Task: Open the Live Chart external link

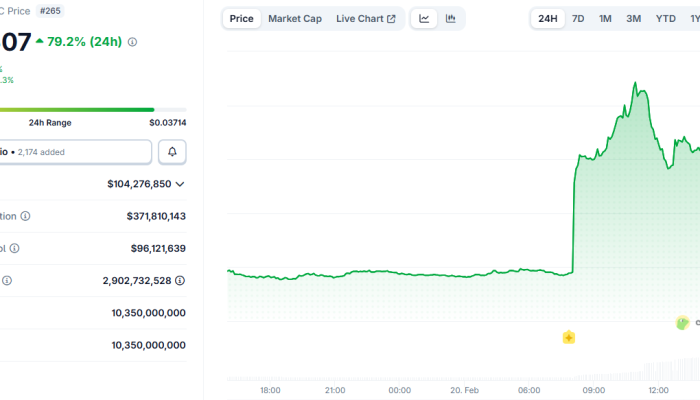Action: [365, 19]
